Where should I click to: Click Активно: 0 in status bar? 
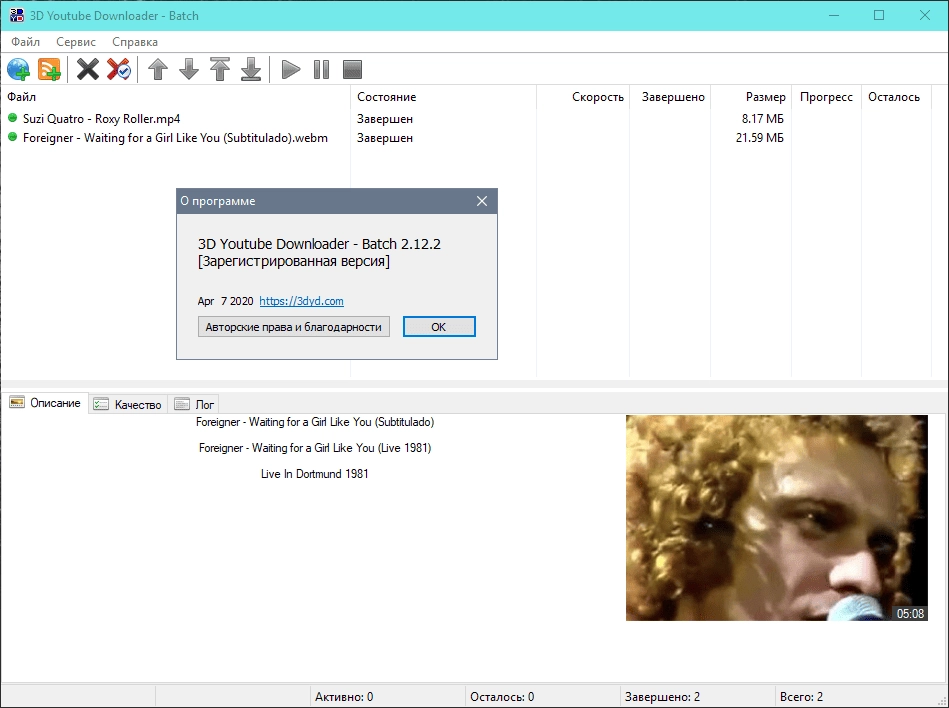tap(344, 697)
